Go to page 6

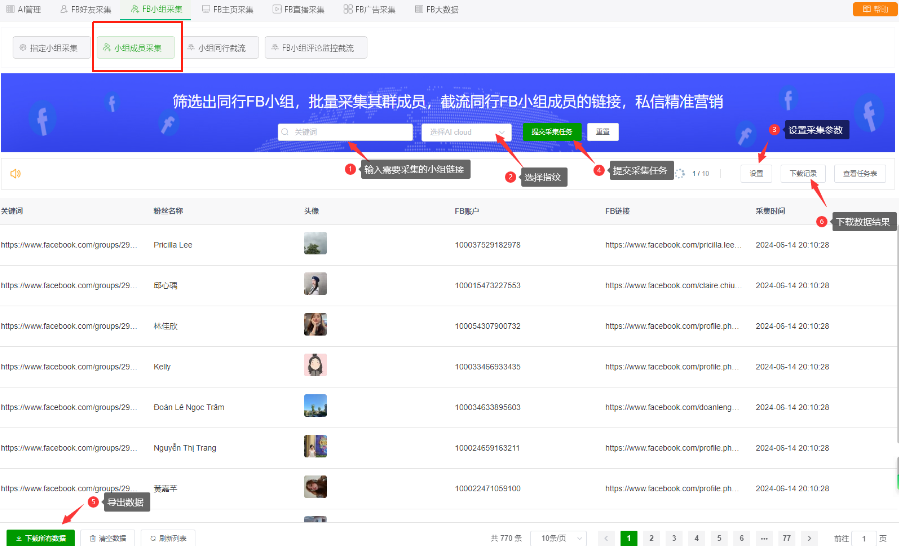(741, 538)
